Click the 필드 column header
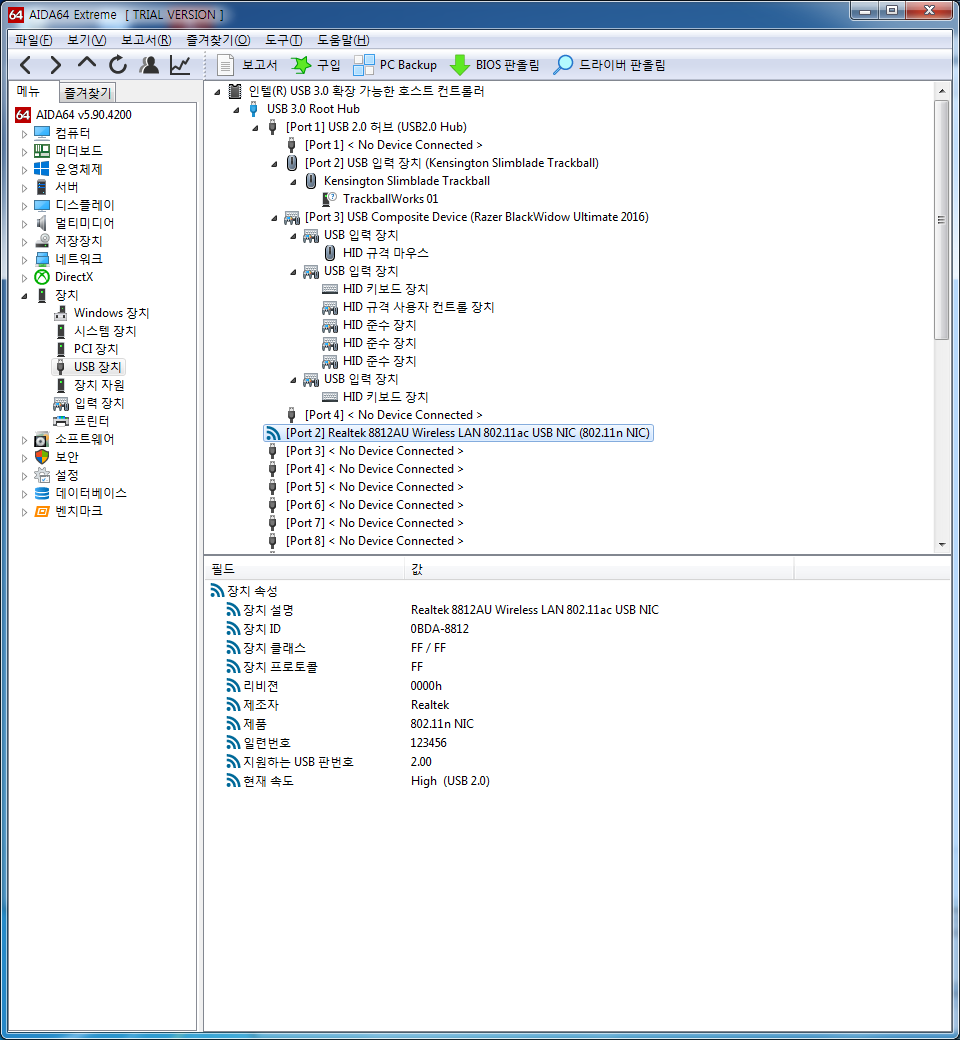Viewport: 960px width, 1040px height. [305, 569]
